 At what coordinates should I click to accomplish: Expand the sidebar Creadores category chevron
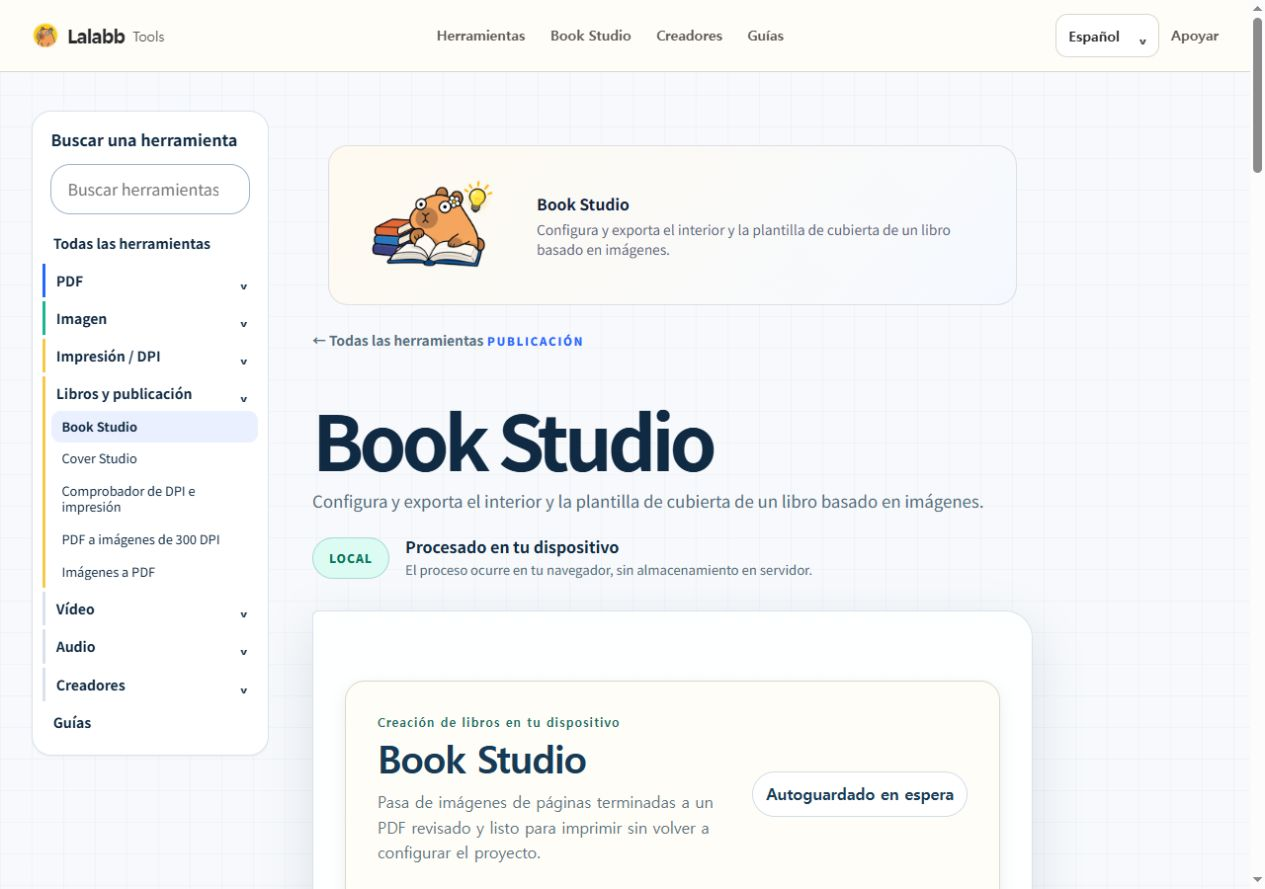[x=243, y=690]
